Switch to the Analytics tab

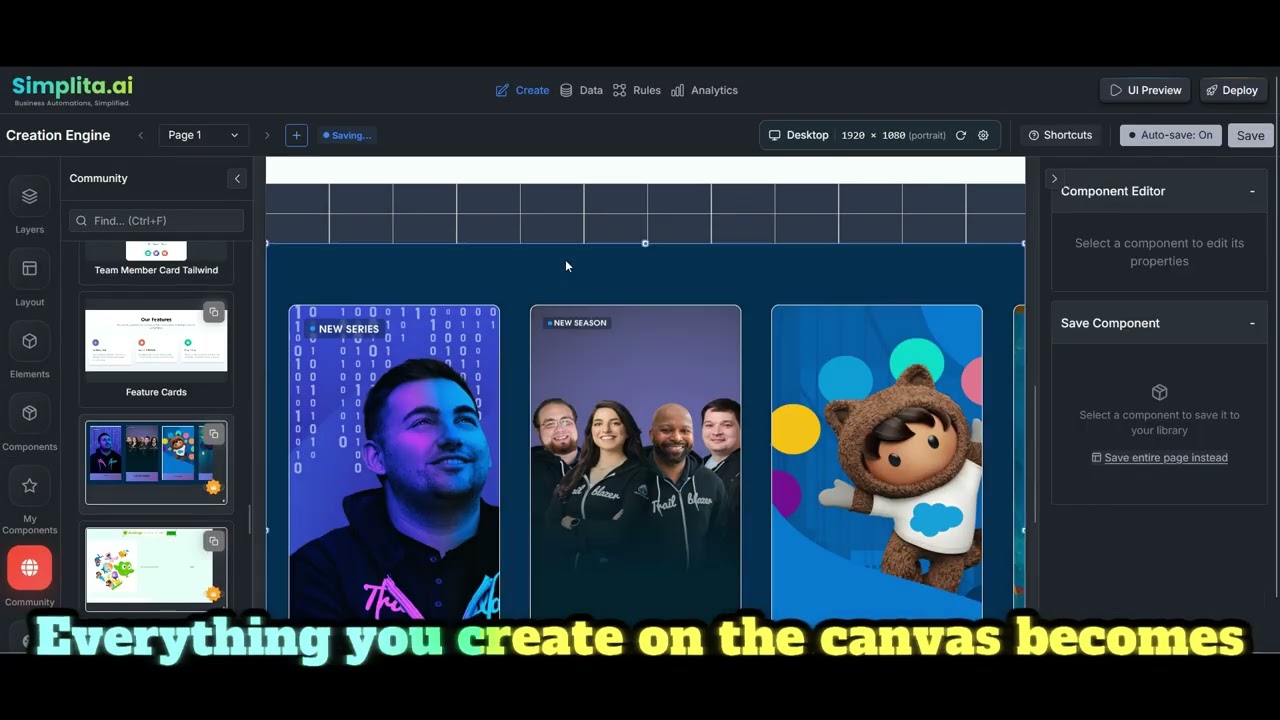pyautogui.click(x=704, y=90)
